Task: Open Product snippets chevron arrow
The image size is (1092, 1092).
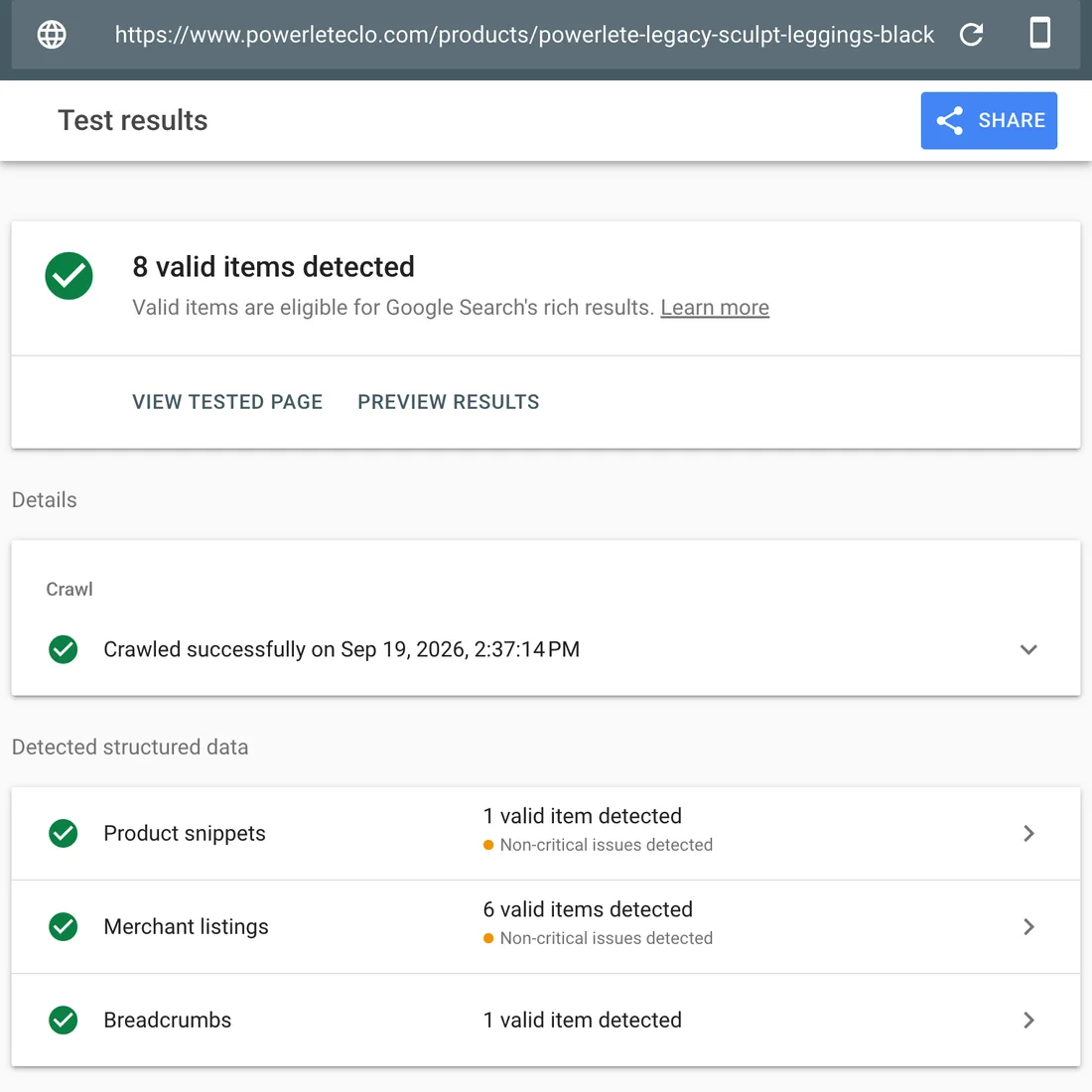Action: click(x=1028, y=833)
